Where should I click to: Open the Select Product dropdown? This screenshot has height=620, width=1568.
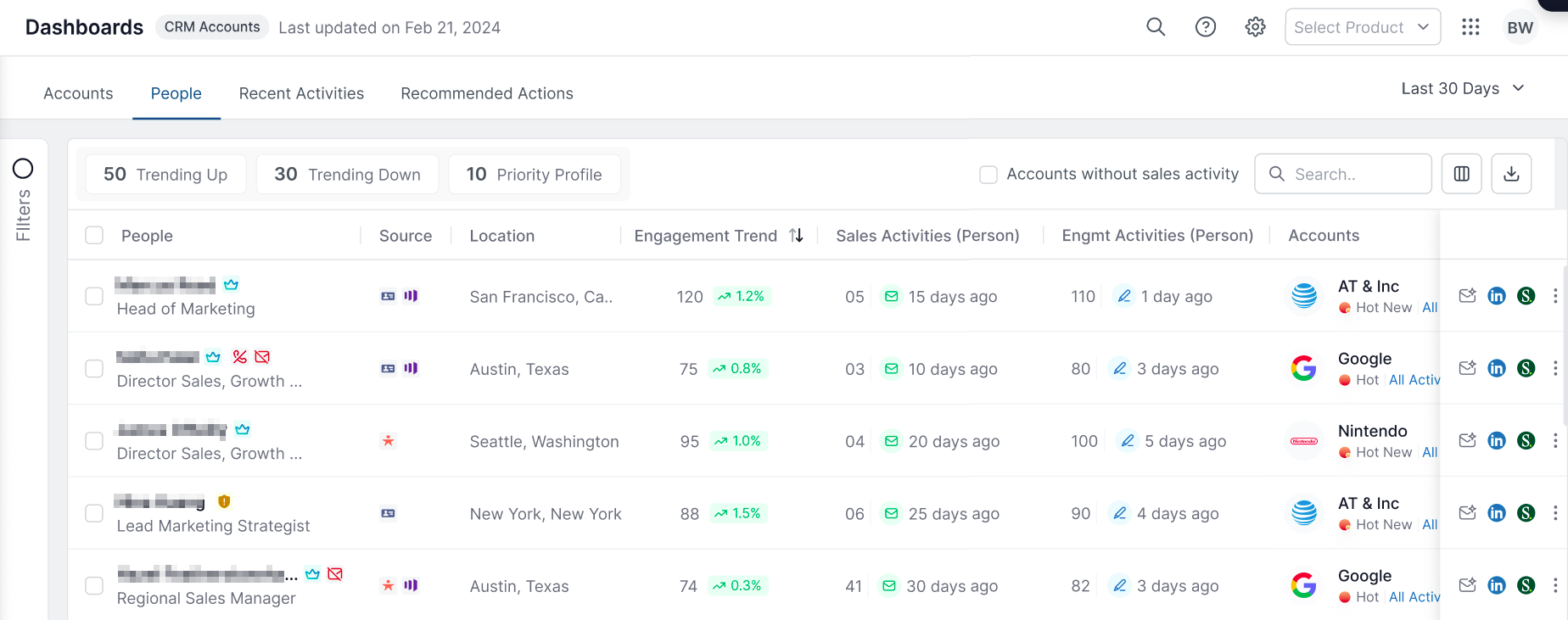click(x=1363, y=27)
